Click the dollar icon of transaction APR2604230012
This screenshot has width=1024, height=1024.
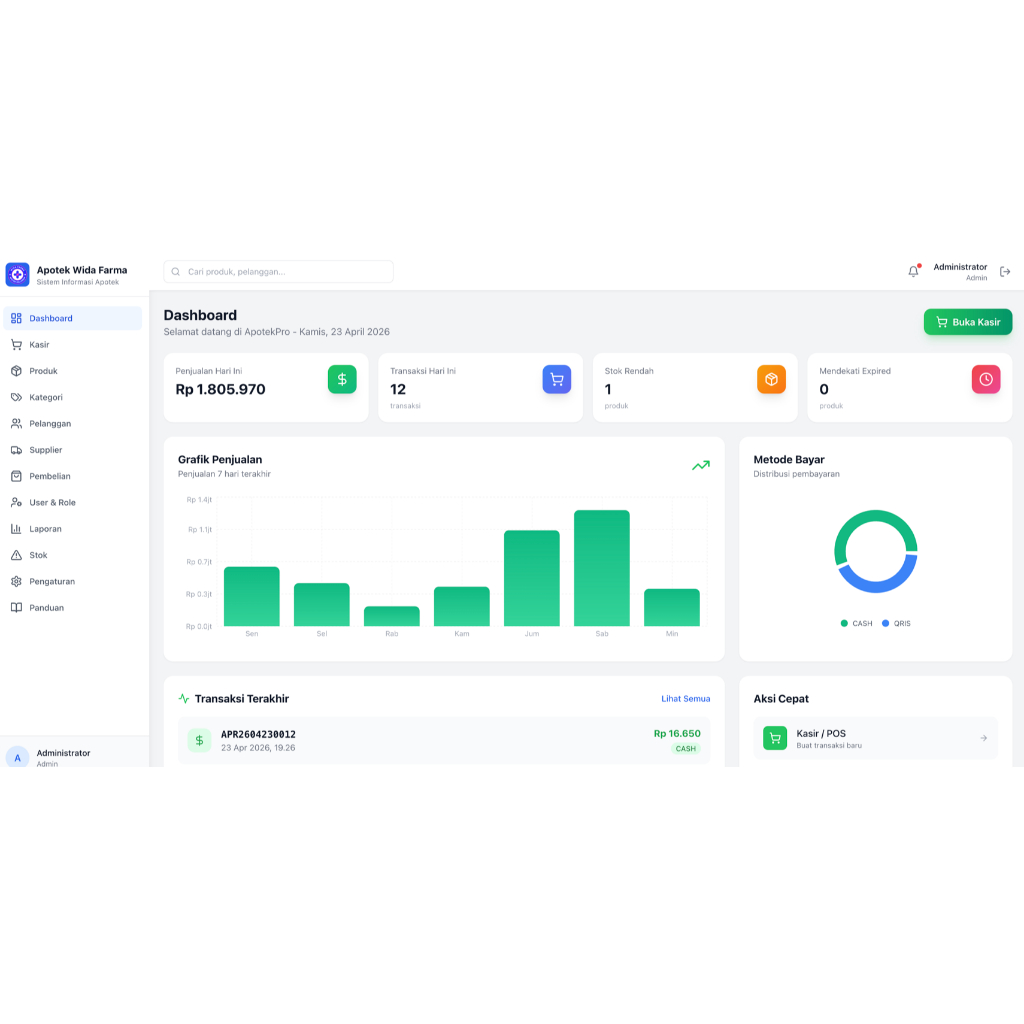[x=199, y=740]
